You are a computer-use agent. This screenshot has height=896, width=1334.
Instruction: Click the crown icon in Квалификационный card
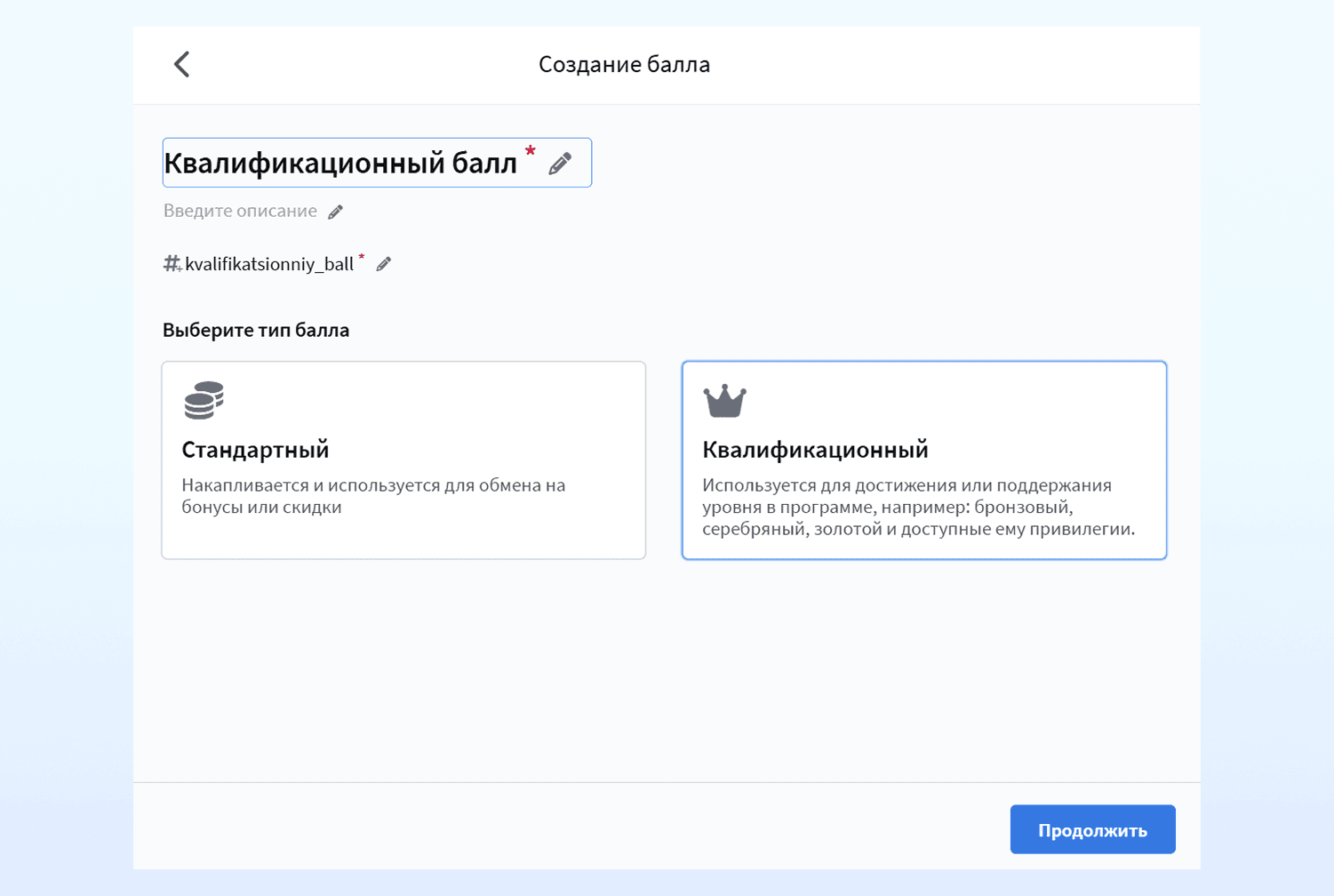(724, 401)
